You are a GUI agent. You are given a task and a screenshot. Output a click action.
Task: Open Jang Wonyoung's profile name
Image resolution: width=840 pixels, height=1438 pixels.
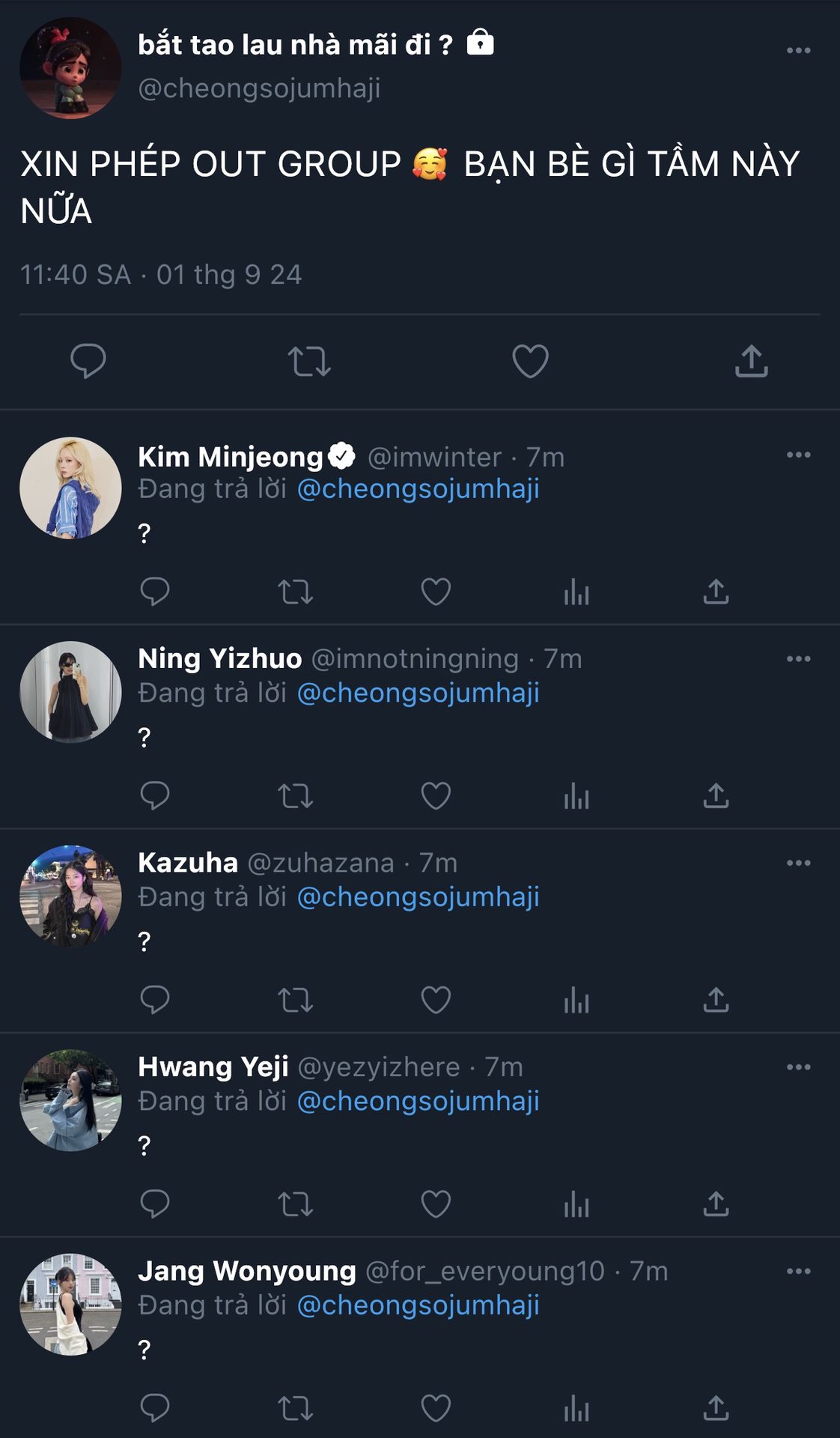pos(246,1271)
